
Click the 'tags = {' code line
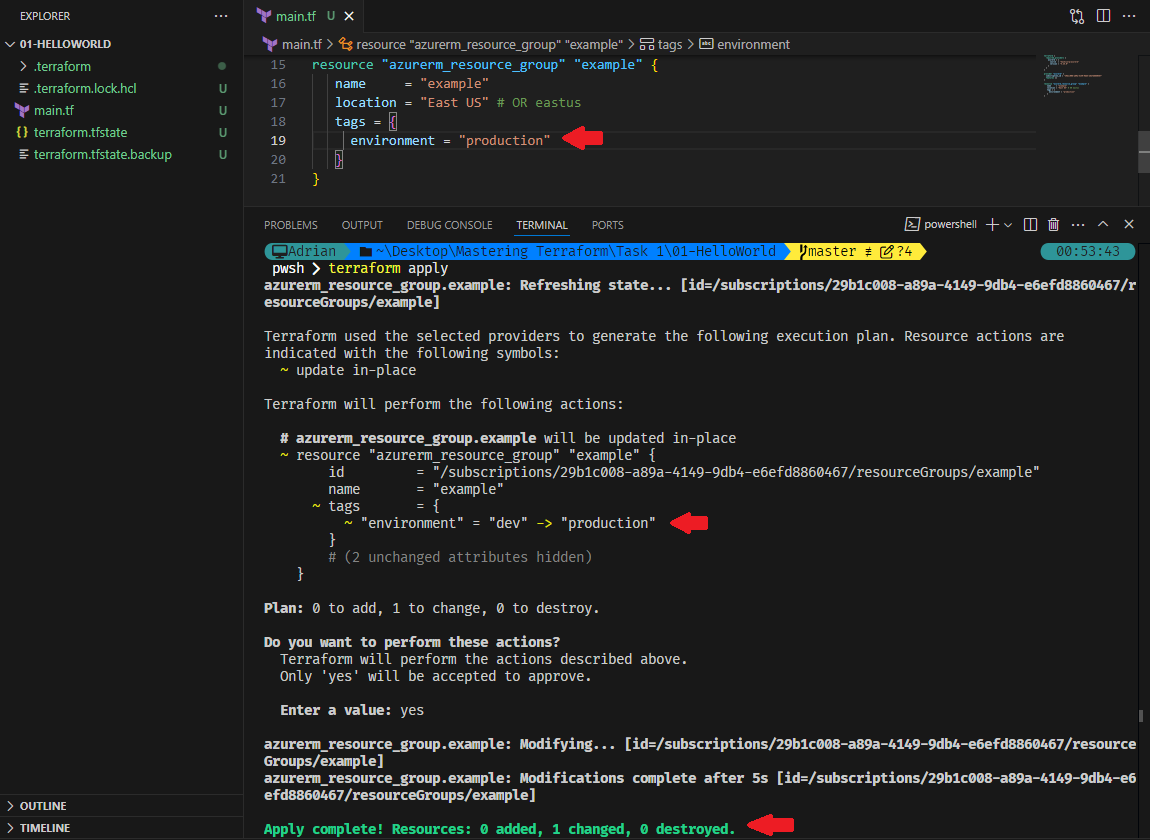pyautogui.click(x=366, y=122)
